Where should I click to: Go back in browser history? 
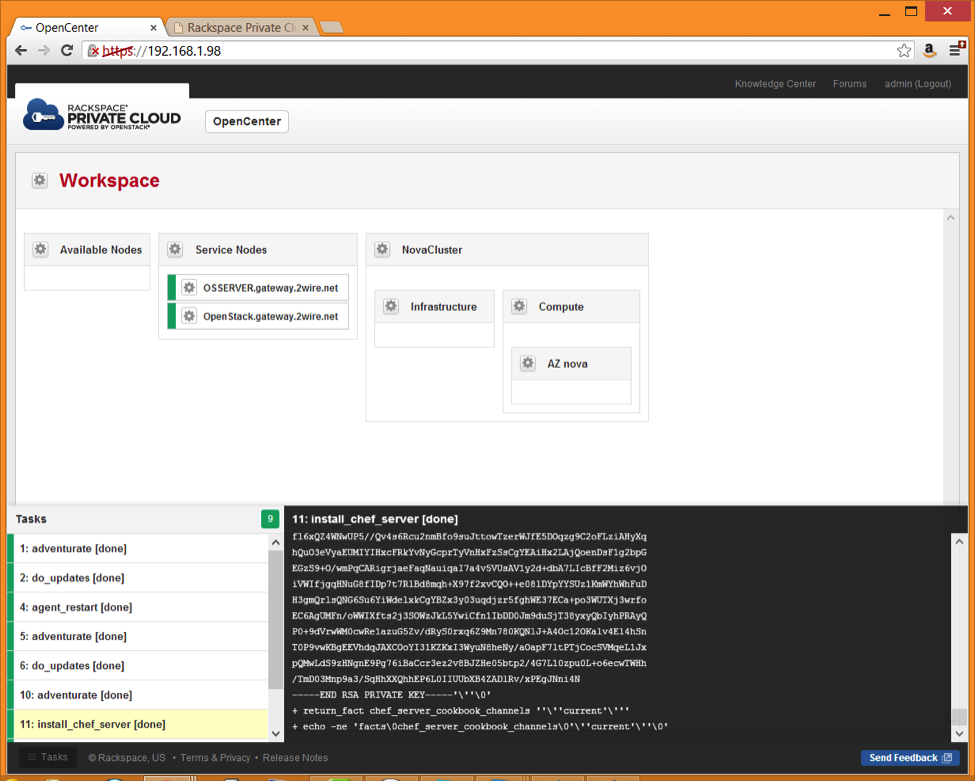click(x=21, y=50)
